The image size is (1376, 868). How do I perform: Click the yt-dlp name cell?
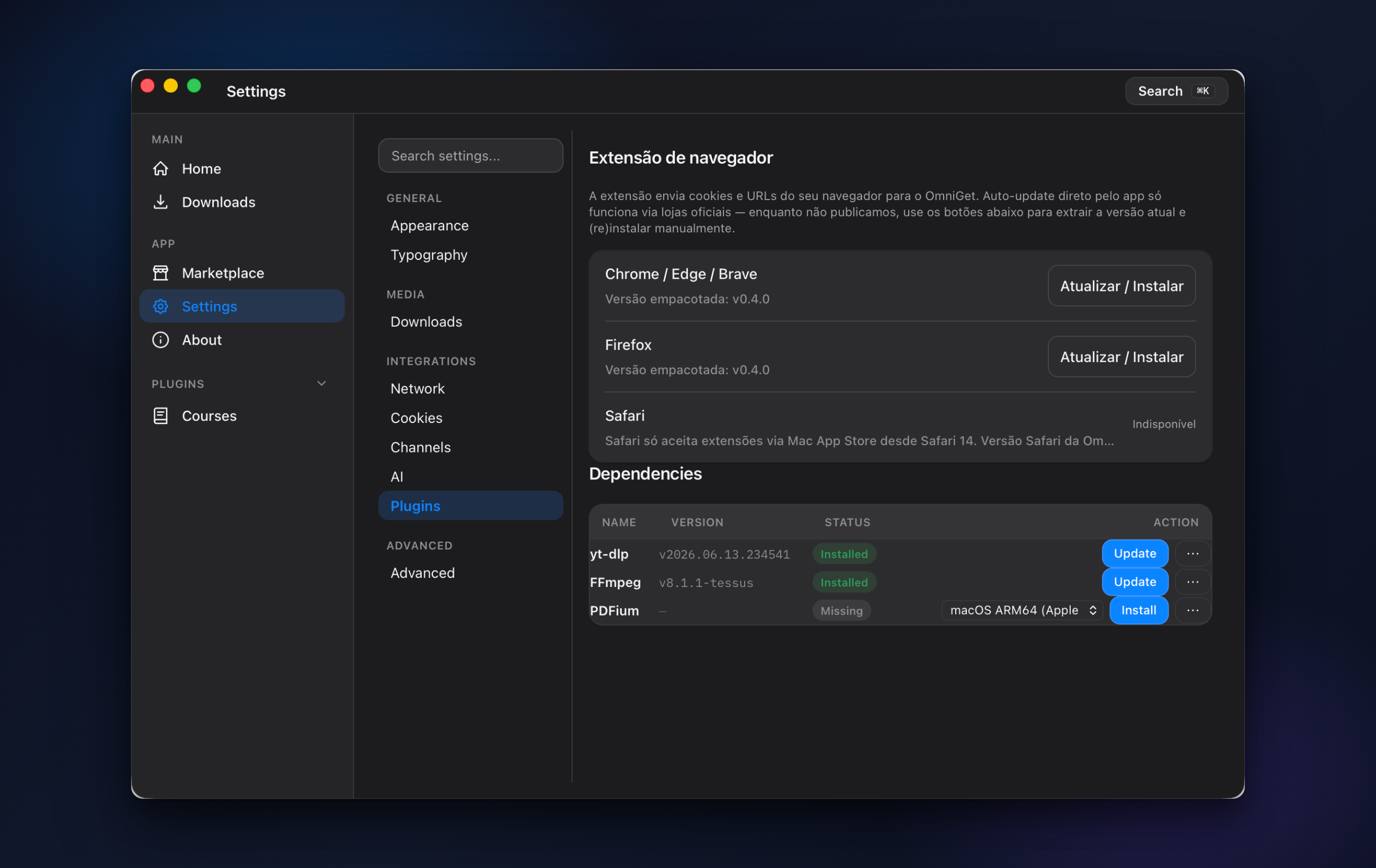609,554
